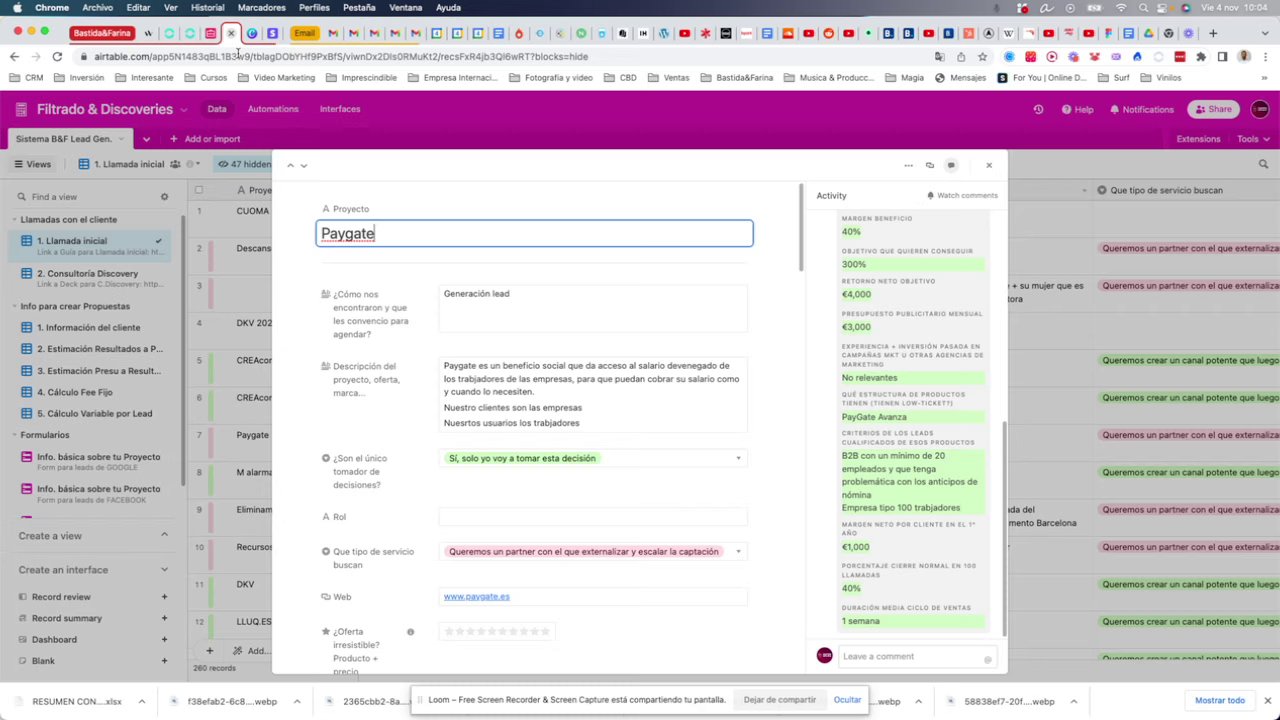Screen dimensions: 1280x720
Task: Open Tools dropdown
Action: [1253, 139]
